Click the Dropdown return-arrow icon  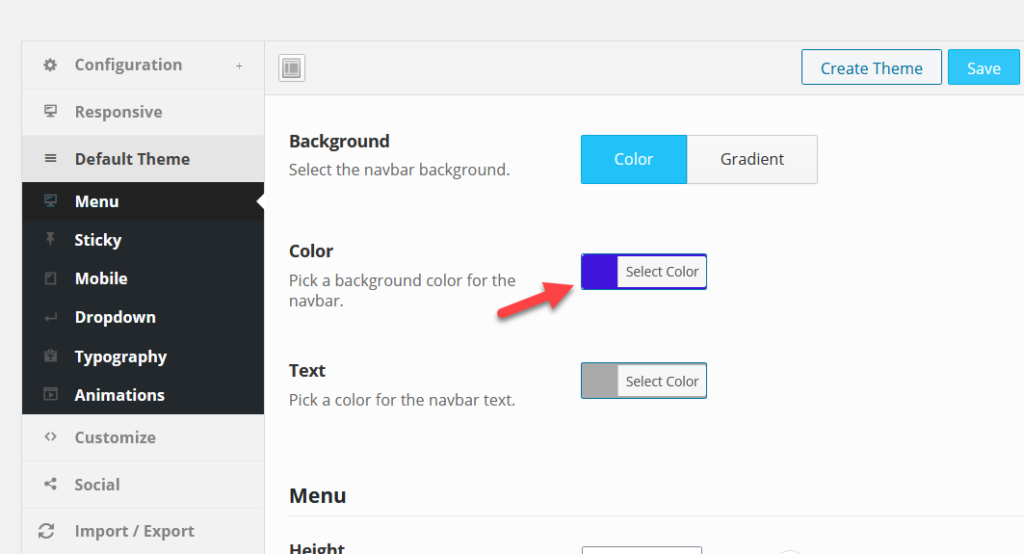click(x=50, y=318)
